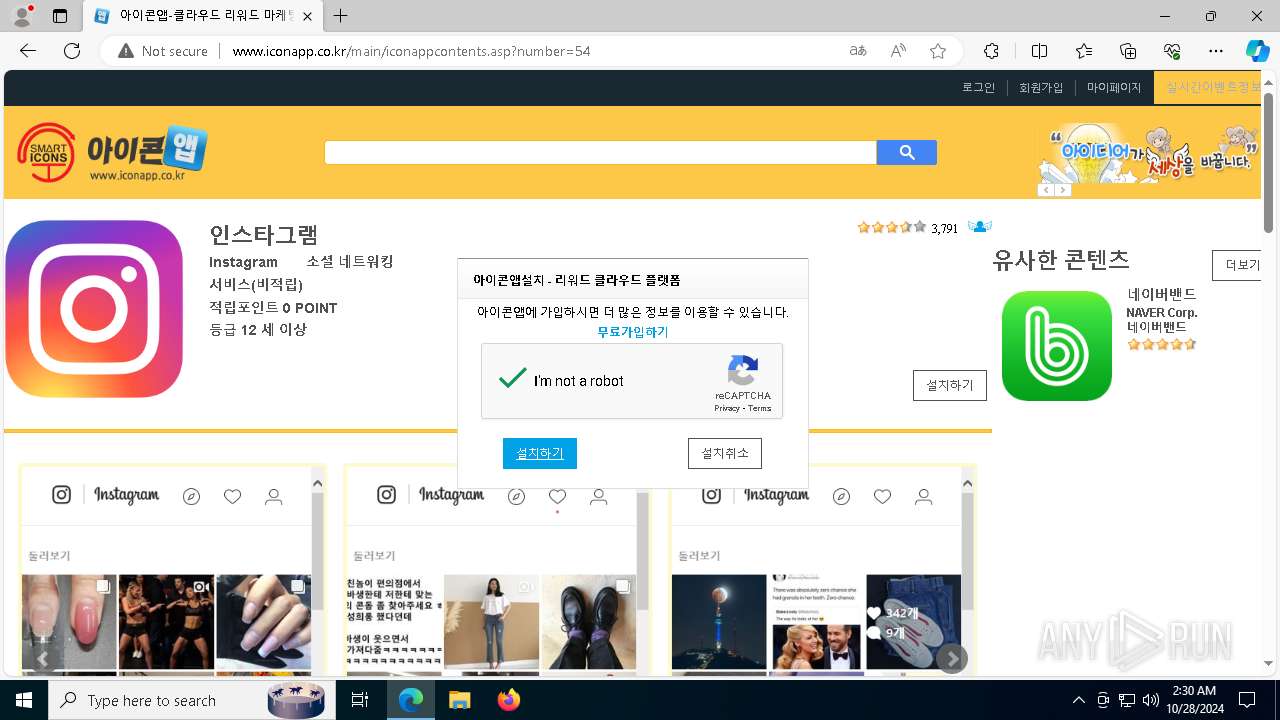Image resolution: width=1280 pixels, height=720 pixels.
Task: Click the address bar URL
Action: (411, 51)
